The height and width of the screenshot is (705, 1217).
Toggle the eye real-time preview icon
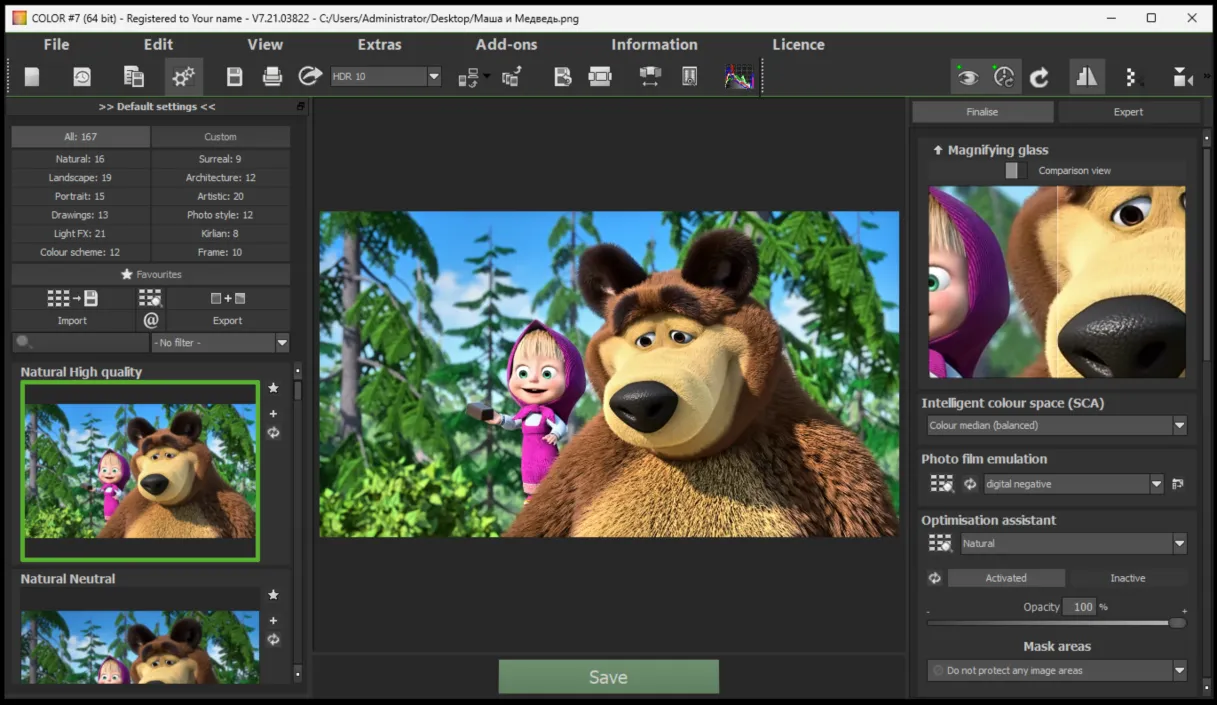click(x=967, y=77)
